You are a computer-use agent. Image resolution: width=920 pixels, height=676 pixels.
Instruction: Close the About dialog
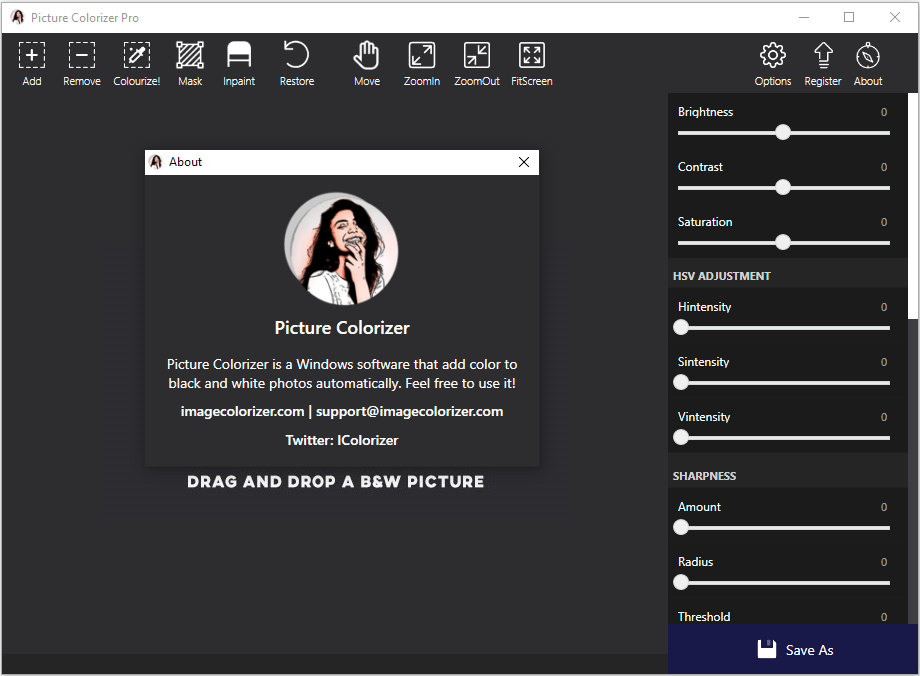pos(524,162)
